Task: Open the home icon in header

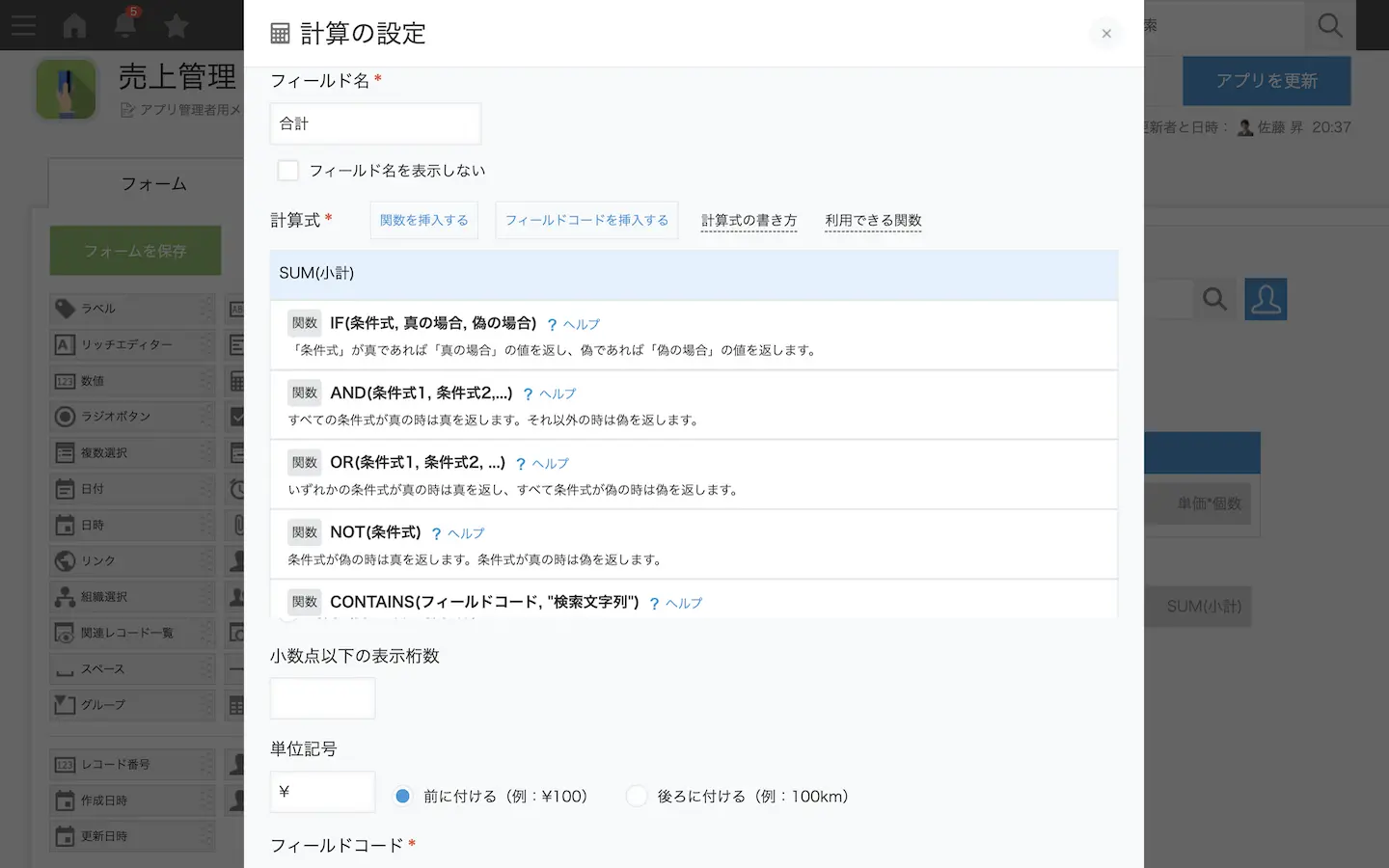Action: 74,26
